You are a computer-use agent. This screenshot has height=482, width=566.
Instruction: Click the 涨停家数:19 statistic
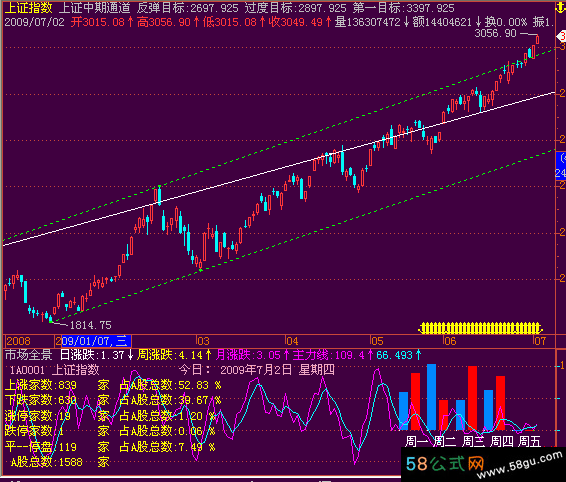click(38, 416)
